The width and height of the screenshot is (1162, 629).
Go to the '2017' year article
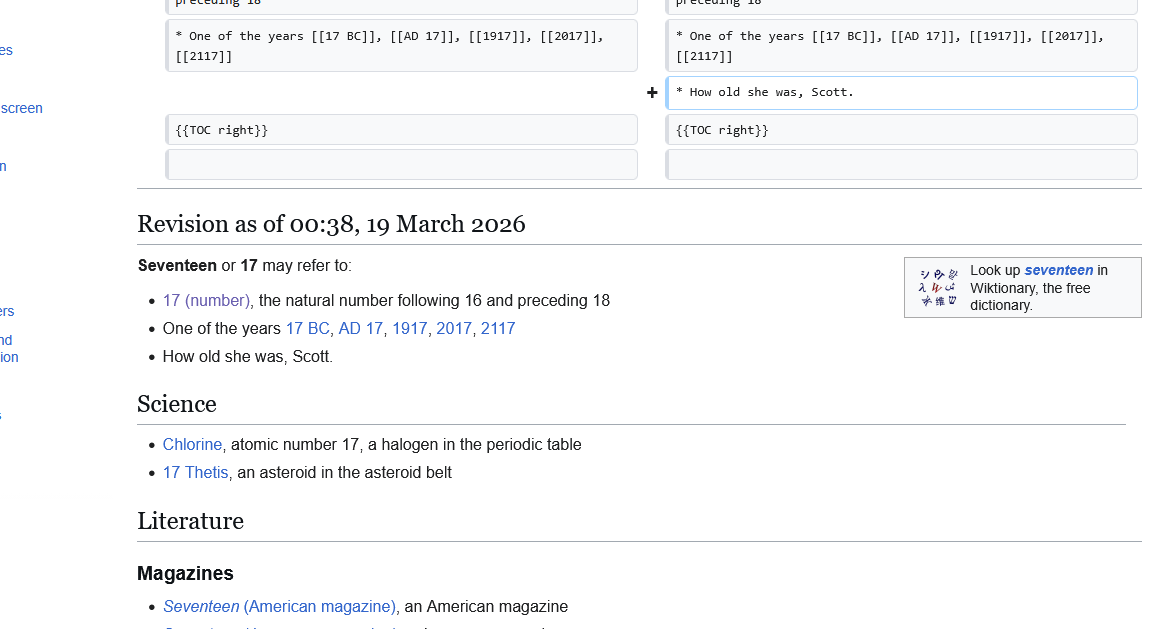(x=454, y=329)
